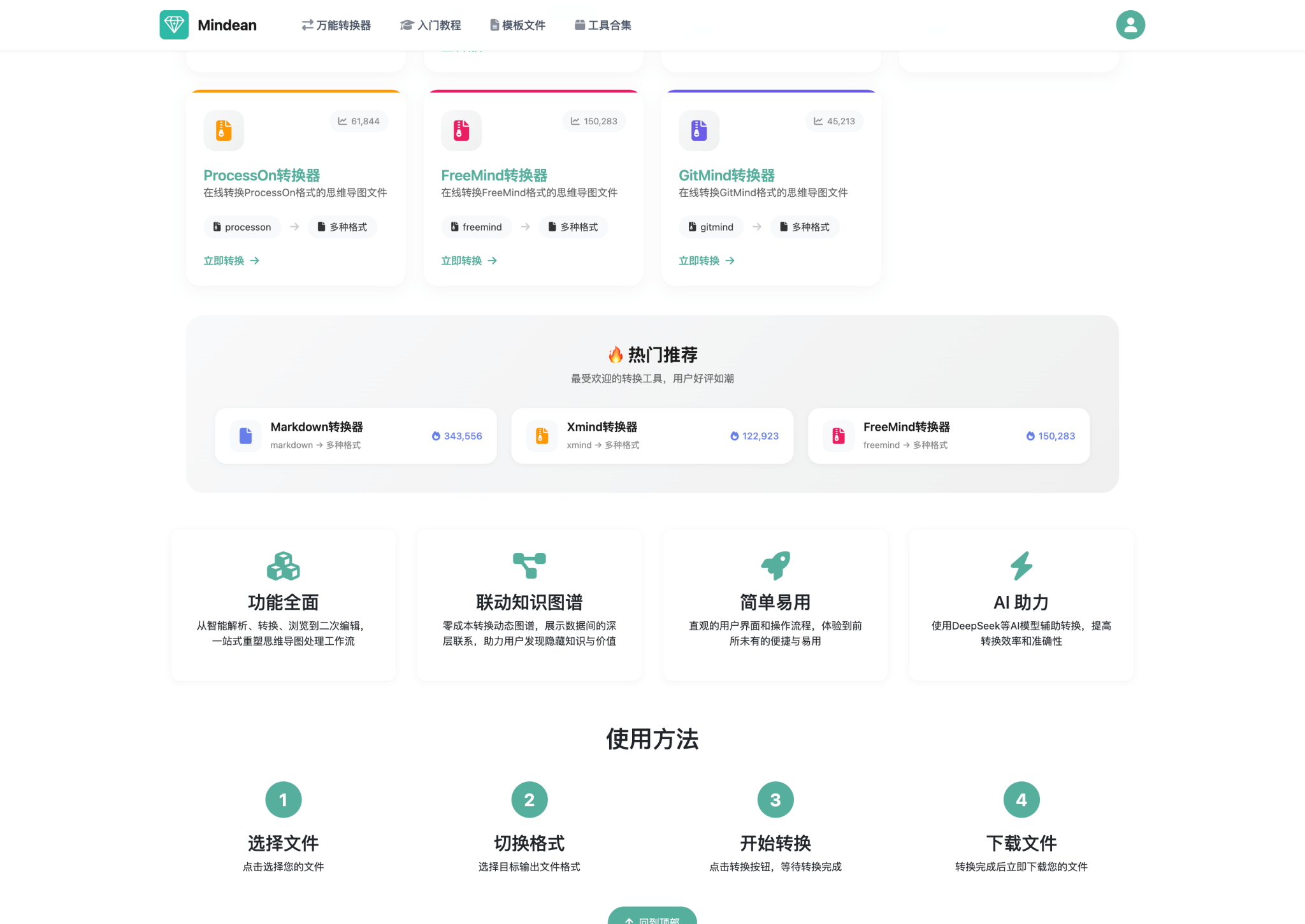Go to 模板文件 in the navbar
Viewport: 1305px width, 924px height.
[517, 25]
